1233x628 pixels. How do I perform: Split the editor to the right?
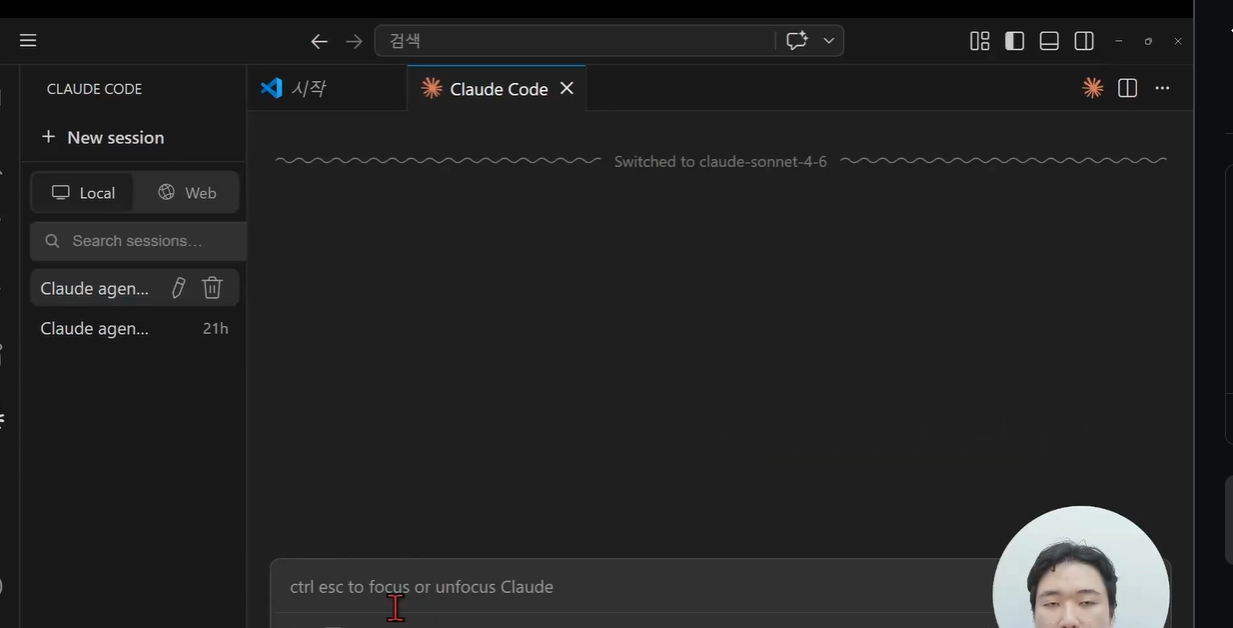1128,88
